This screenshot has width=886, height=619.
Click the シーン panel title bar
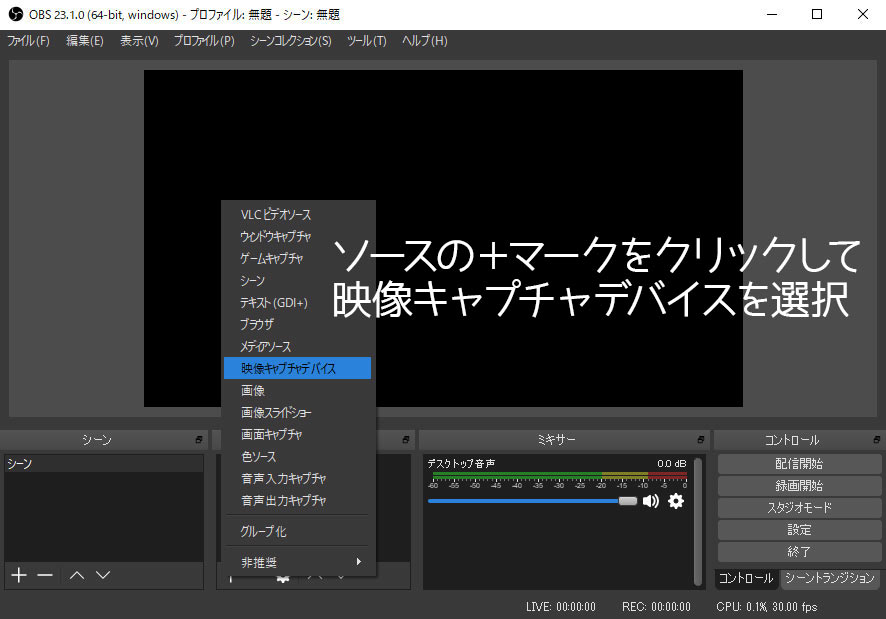tap(103, 440)
